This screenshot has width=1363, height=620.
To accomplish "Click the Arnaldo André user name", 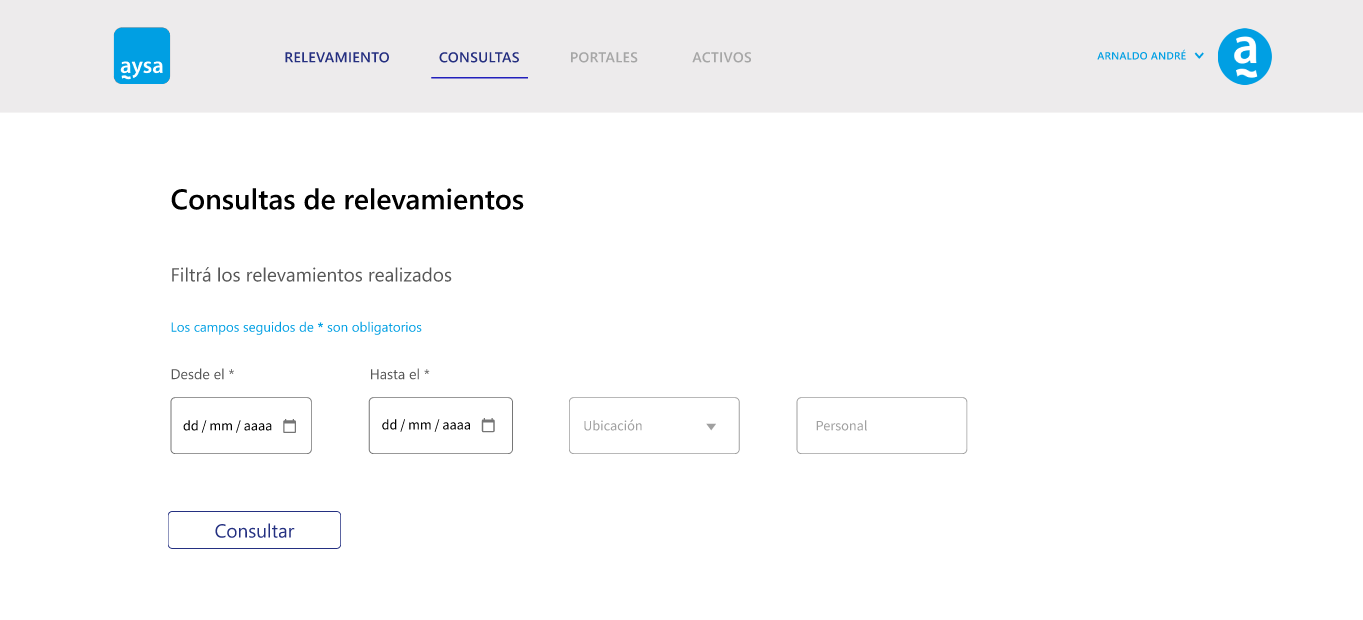I will click(x=1141, y=56).
